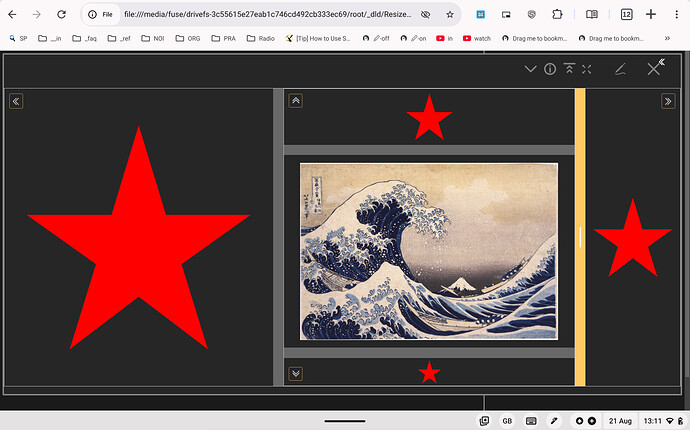
Task: Click the red star in the top panel
Action: pyautogui.click(x=429, y=117)
